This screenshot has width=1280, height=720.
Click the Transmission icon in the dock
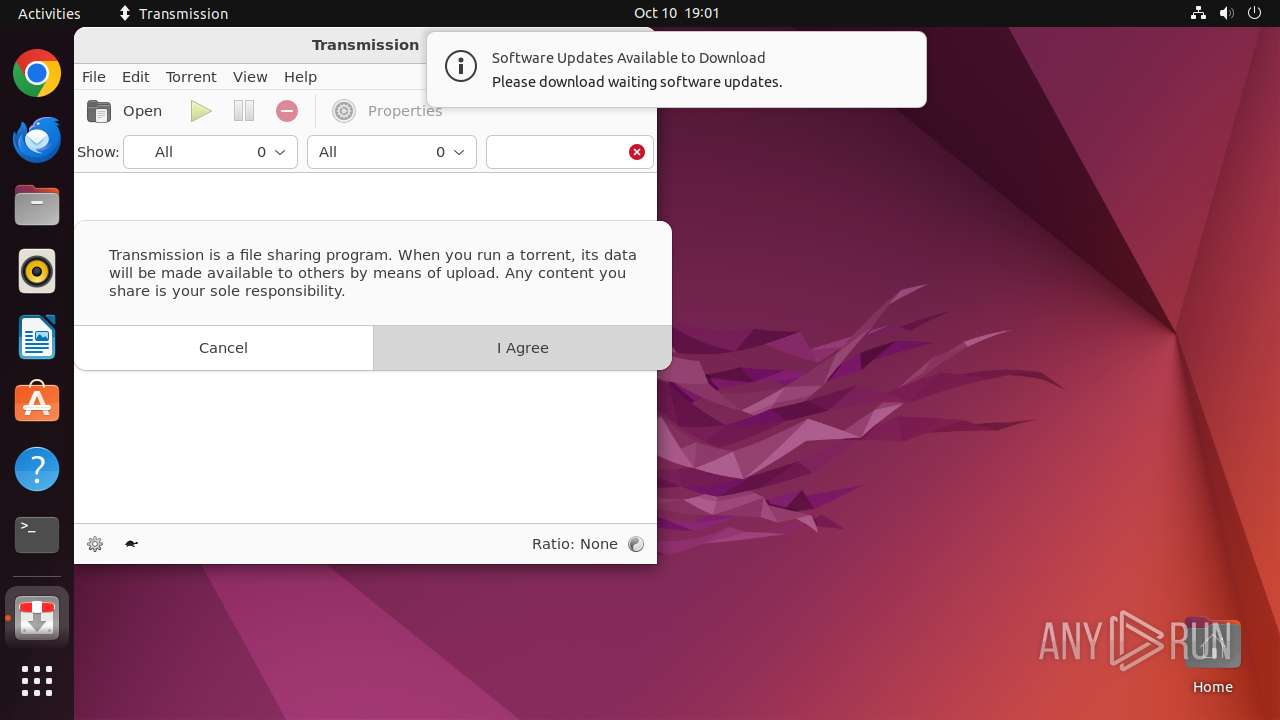click(37, 617)
